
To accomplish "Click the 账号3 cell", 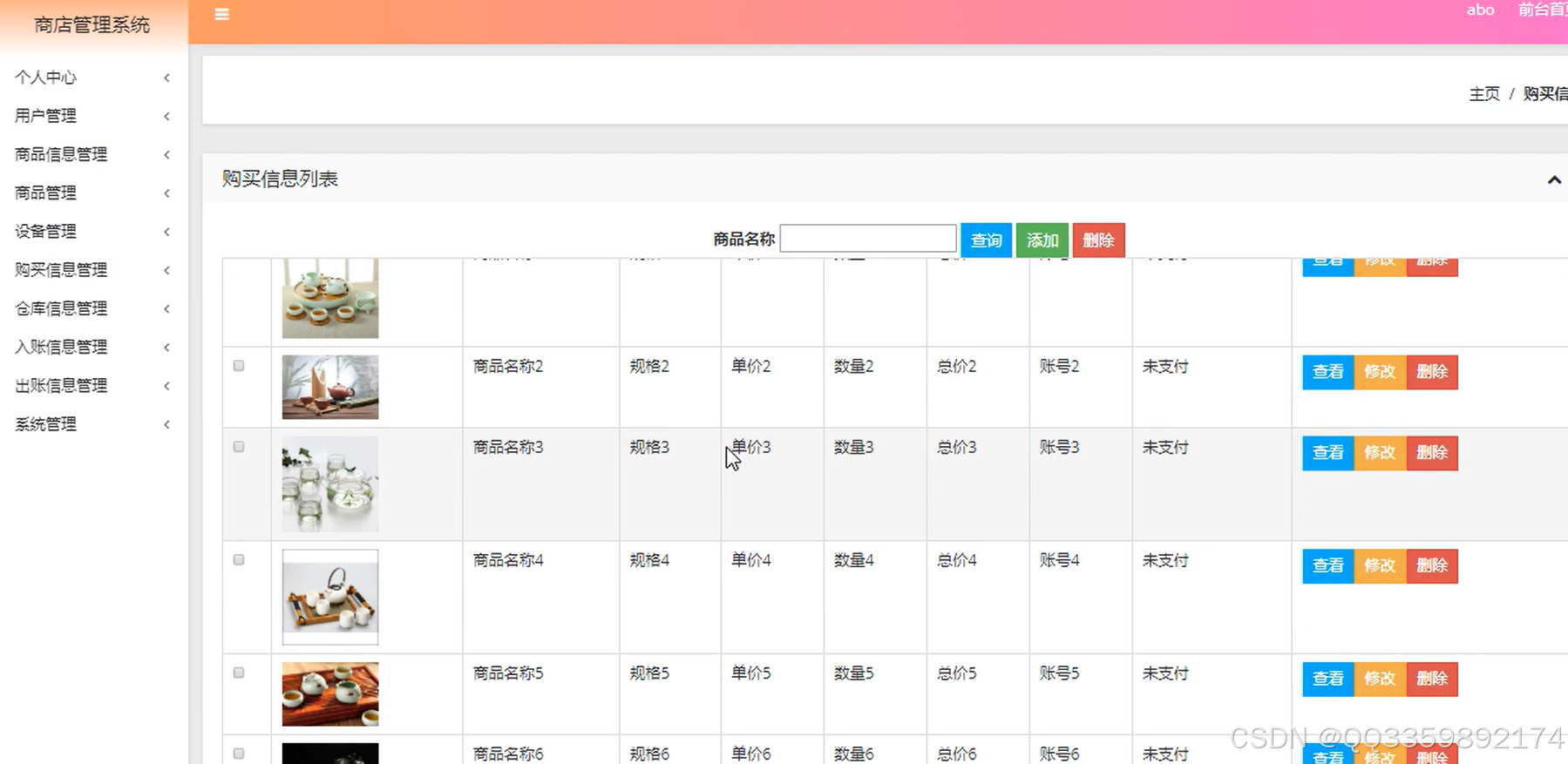I will tap(1060, 448).
